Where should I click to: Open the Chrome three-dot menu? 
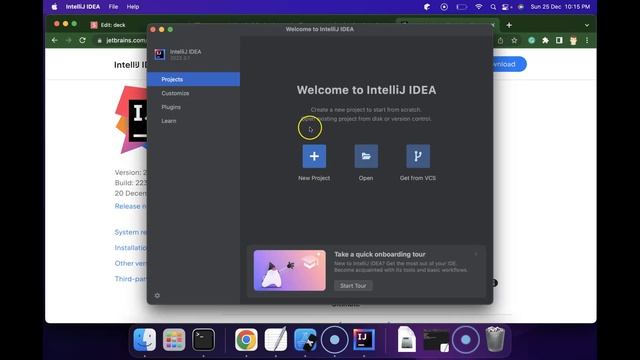pos(587,40)
